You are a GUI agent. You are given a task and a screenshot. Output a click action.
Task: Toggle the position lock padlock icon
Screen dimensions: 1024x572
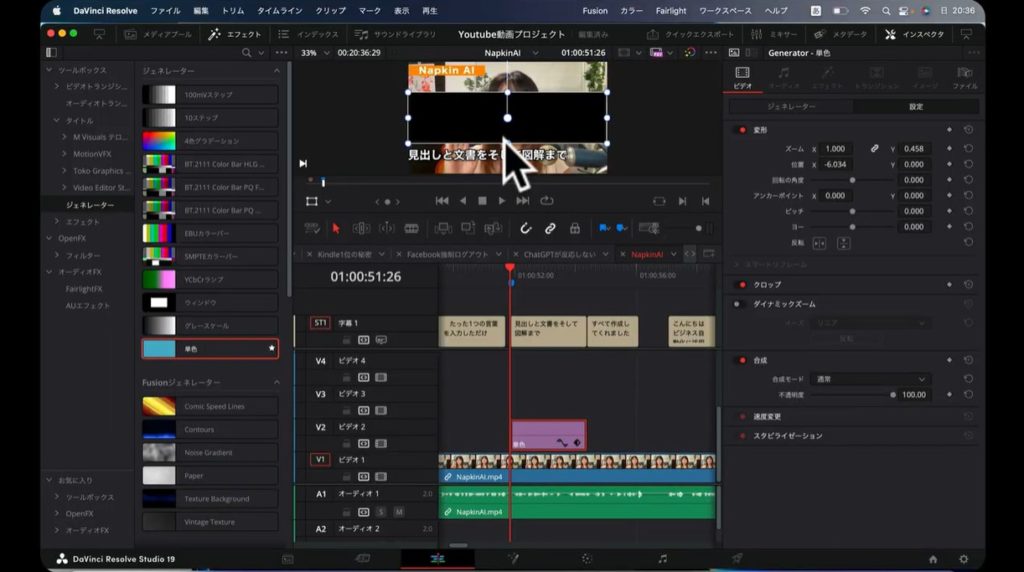(x=575, y=228)
